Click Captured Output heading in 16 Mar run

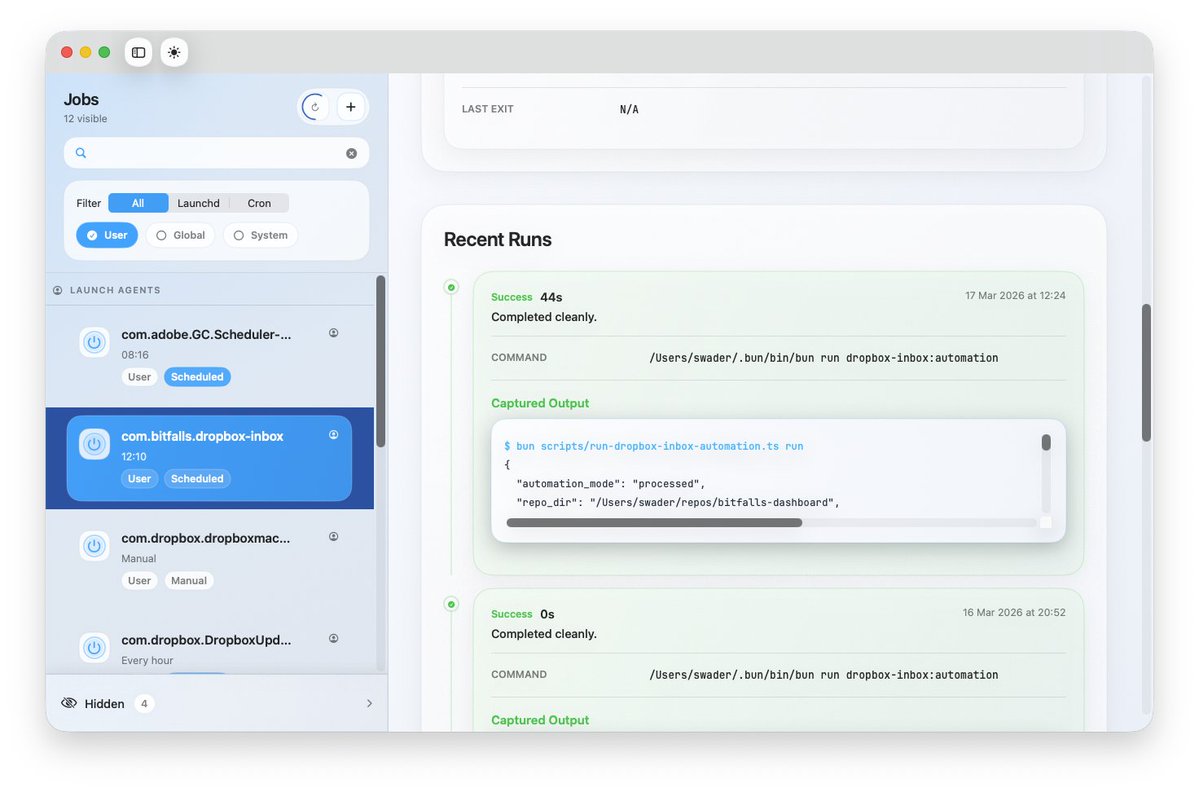point(540,721)
